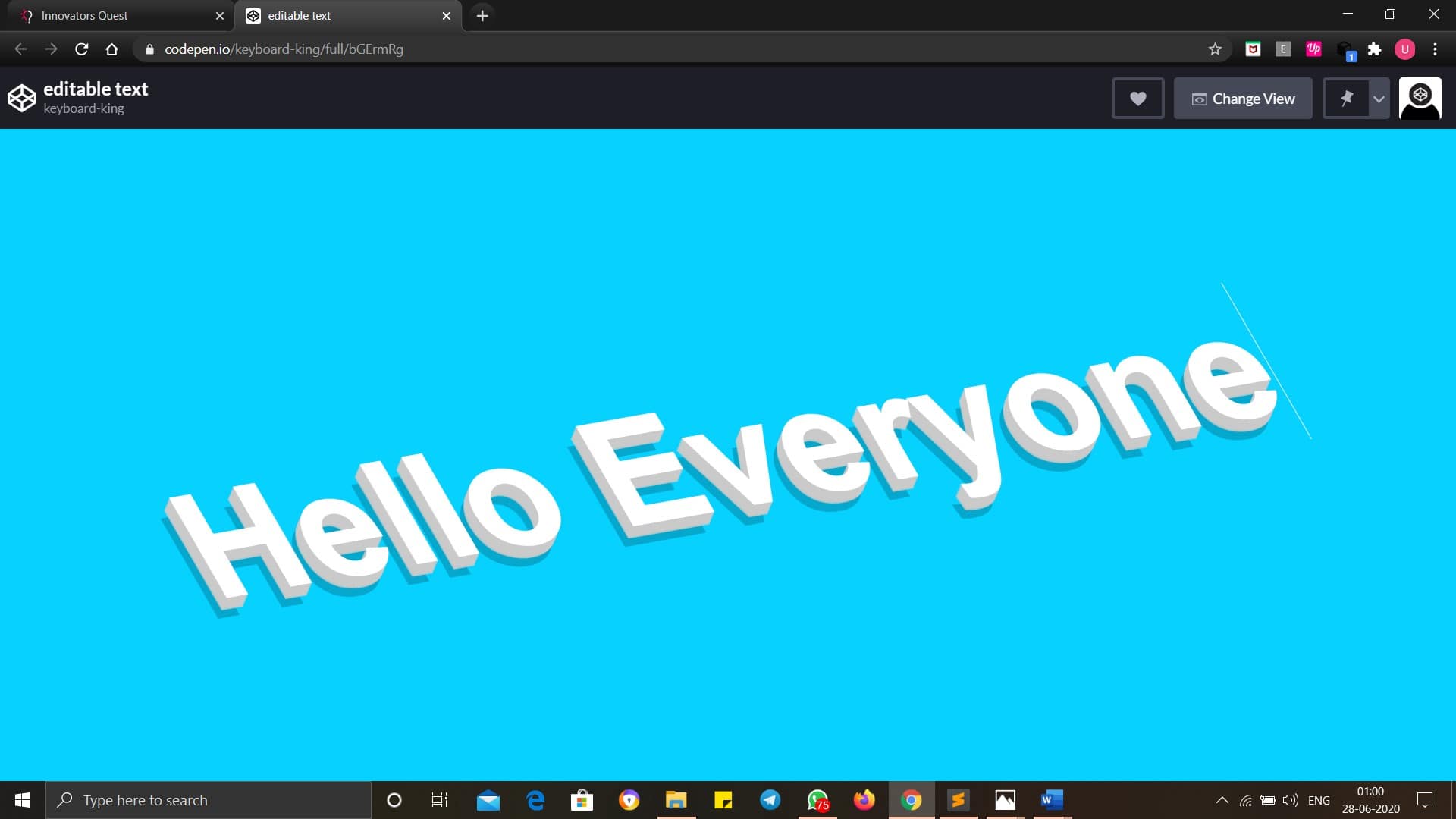The height and width of the screenshot is (819, 1456).
Task: Close the Innovators Quest tab
Action: pos(220,15)
